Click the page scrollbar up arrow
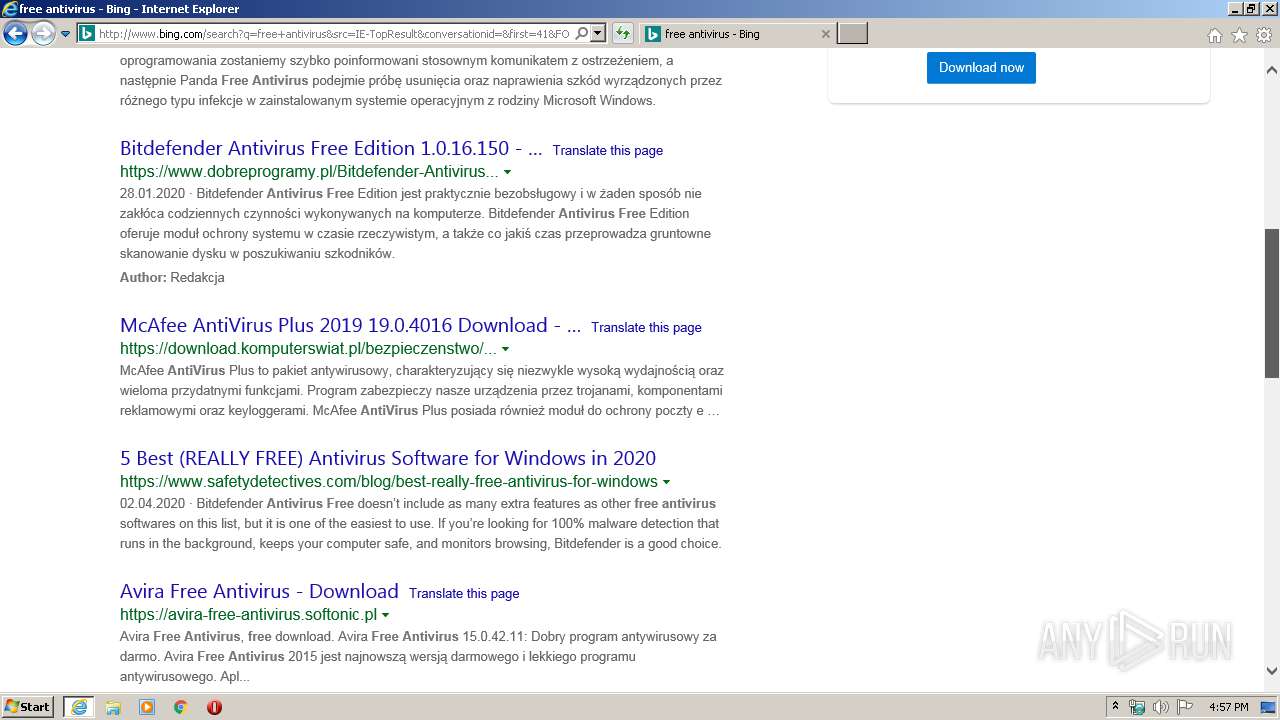The height and width of the screenshot is (720, 1280). [1272, 71]
